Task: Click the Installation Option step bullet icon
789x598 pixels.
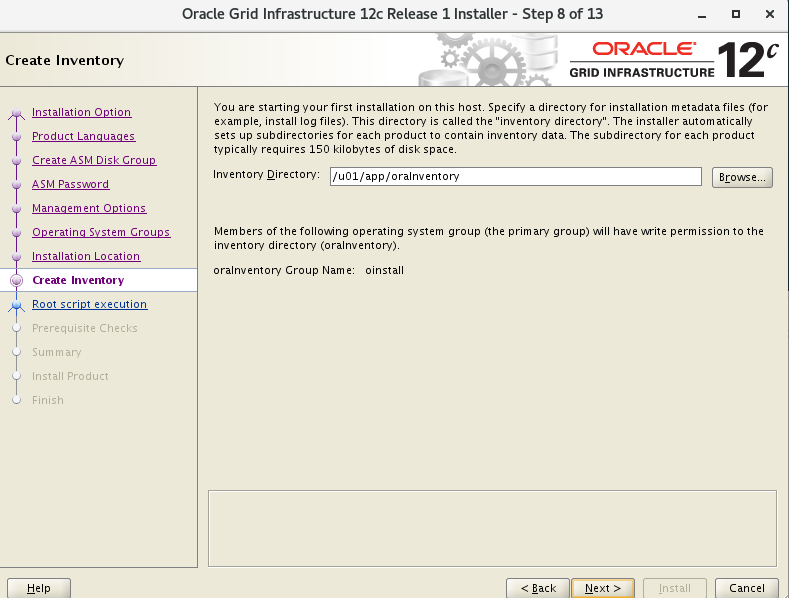Action: (17, 113)
